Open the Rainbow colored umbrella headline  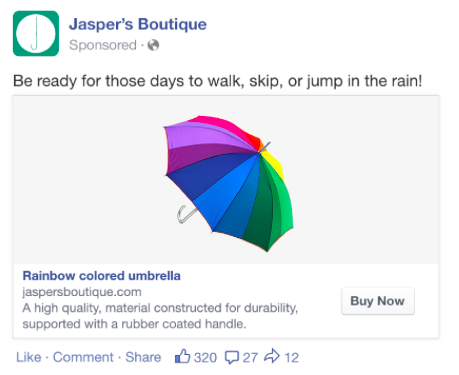(101, 276)
